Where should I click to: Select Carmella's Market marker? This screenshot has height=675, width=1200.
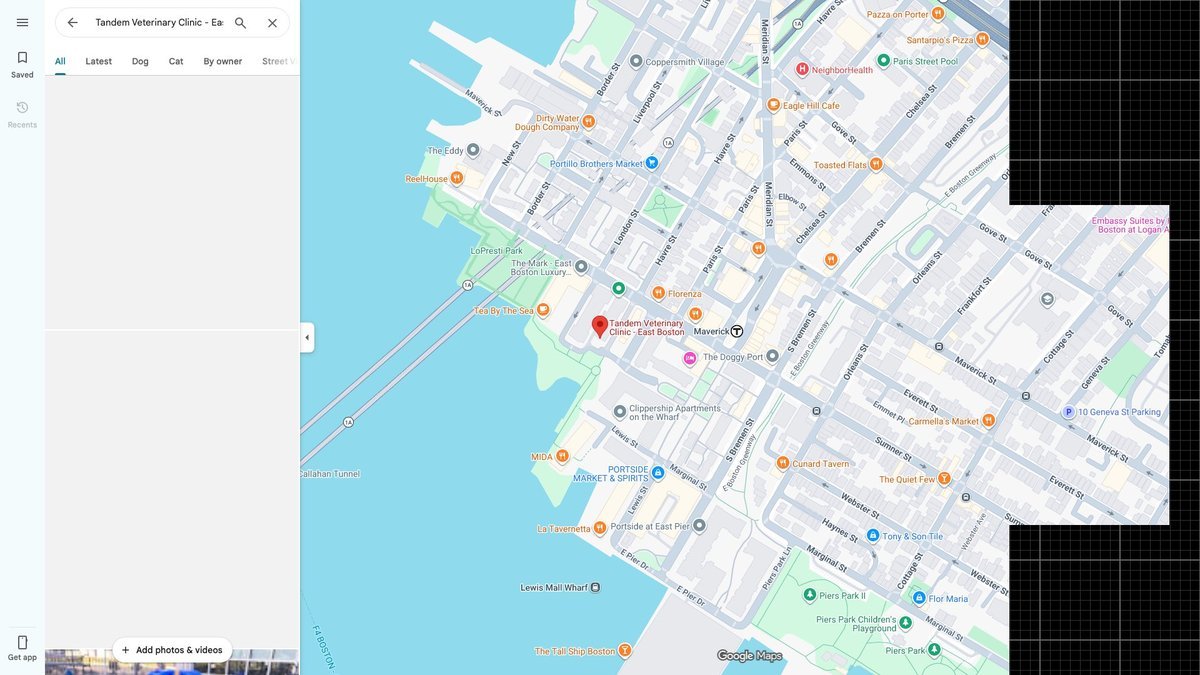[x=989, y=420]
